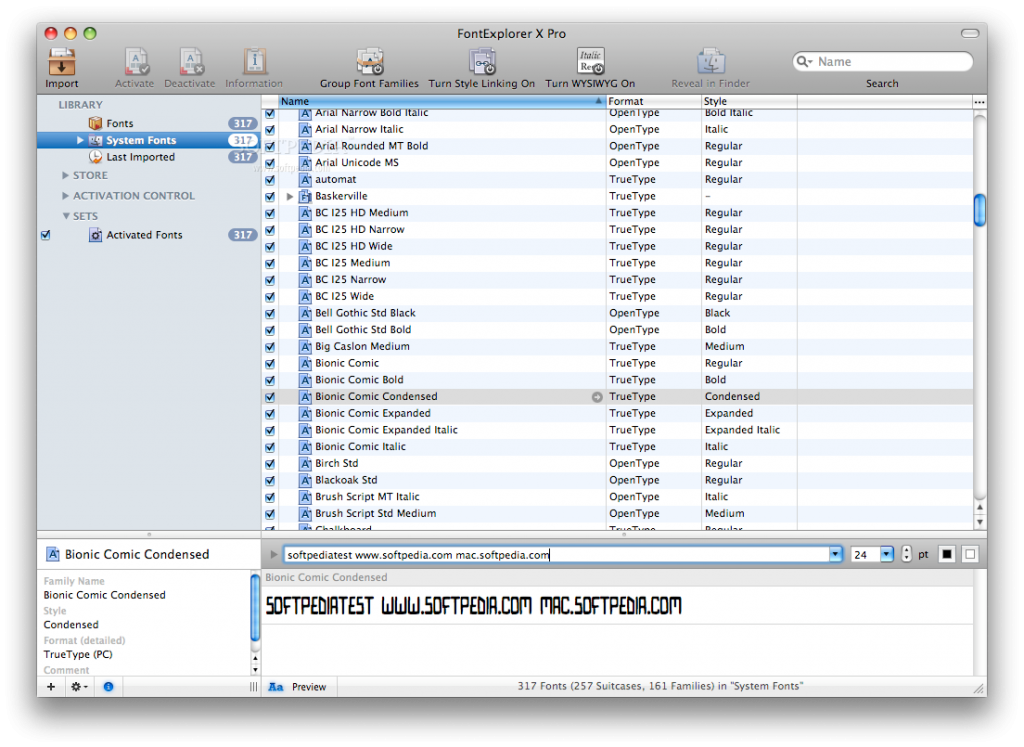Click the preview text input field
1024x747 pixels.
[557, 554]
